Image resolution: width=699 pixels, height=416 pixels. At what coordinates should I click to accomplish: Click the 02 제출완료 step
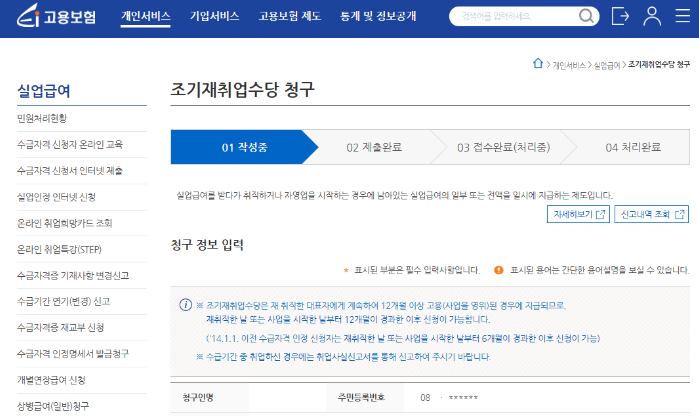pyautogui.click(x=374, y=147)
